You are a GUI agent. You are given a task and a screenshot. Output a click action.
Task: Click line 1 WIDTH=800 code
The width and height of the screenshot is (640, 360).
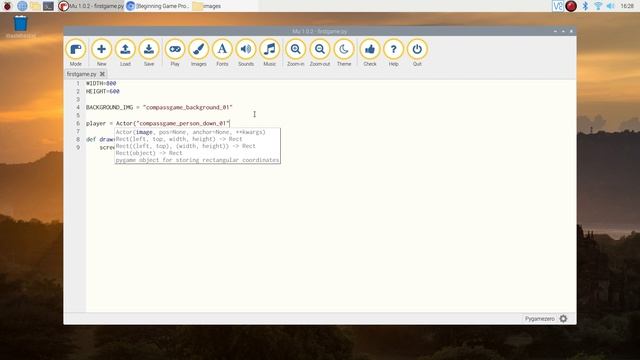pos(101,83)
